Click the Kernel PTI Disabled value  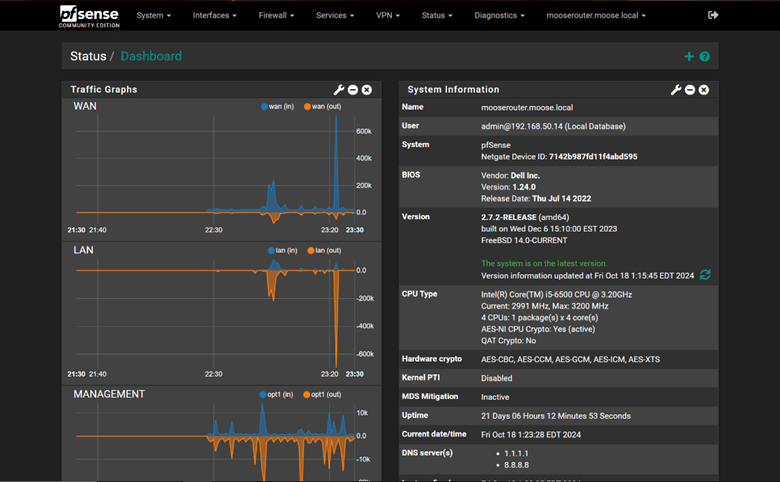(496, 378)
